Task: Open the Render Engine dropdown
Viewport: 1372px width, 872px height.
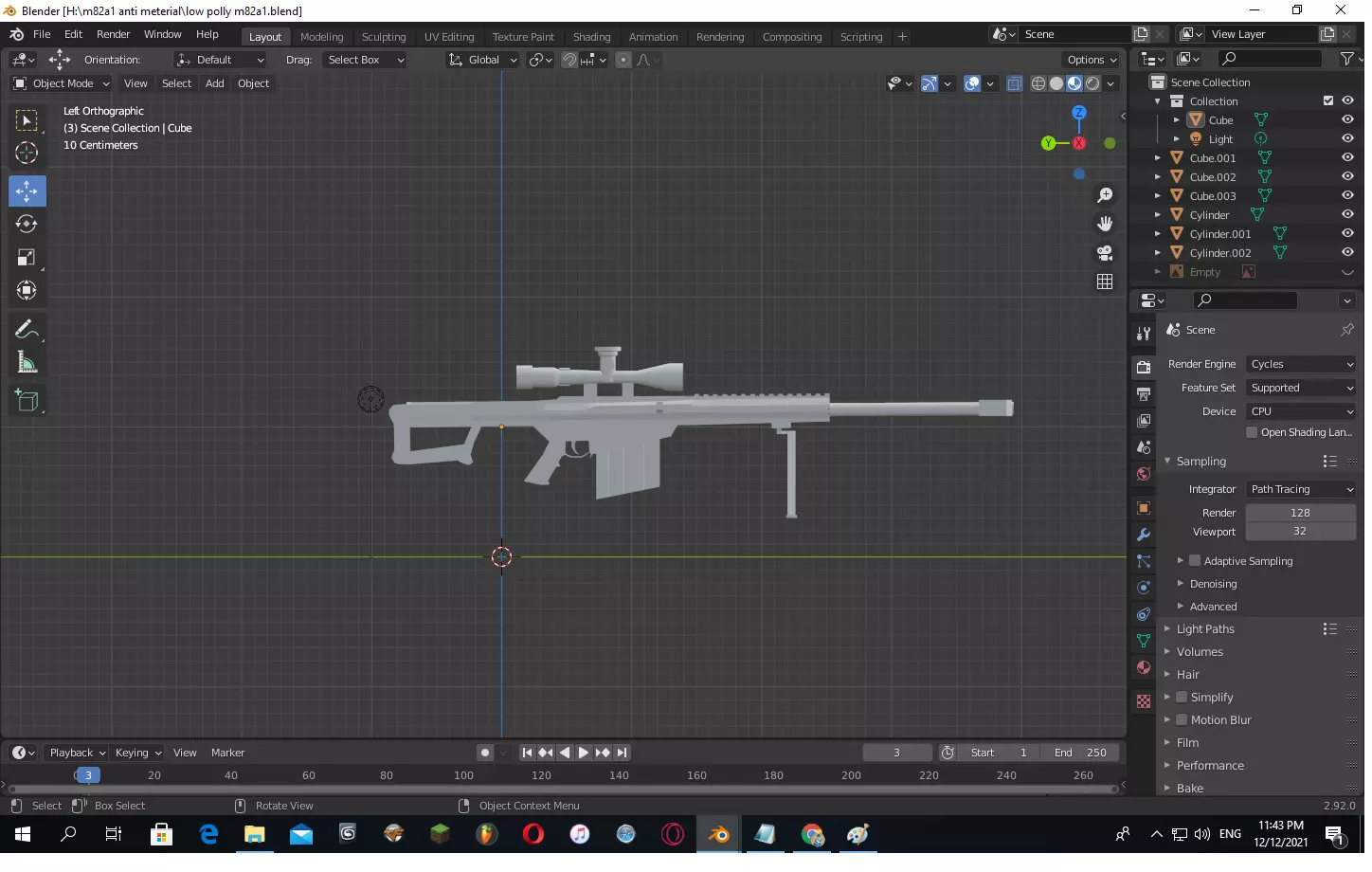Action: (1300, 365)
